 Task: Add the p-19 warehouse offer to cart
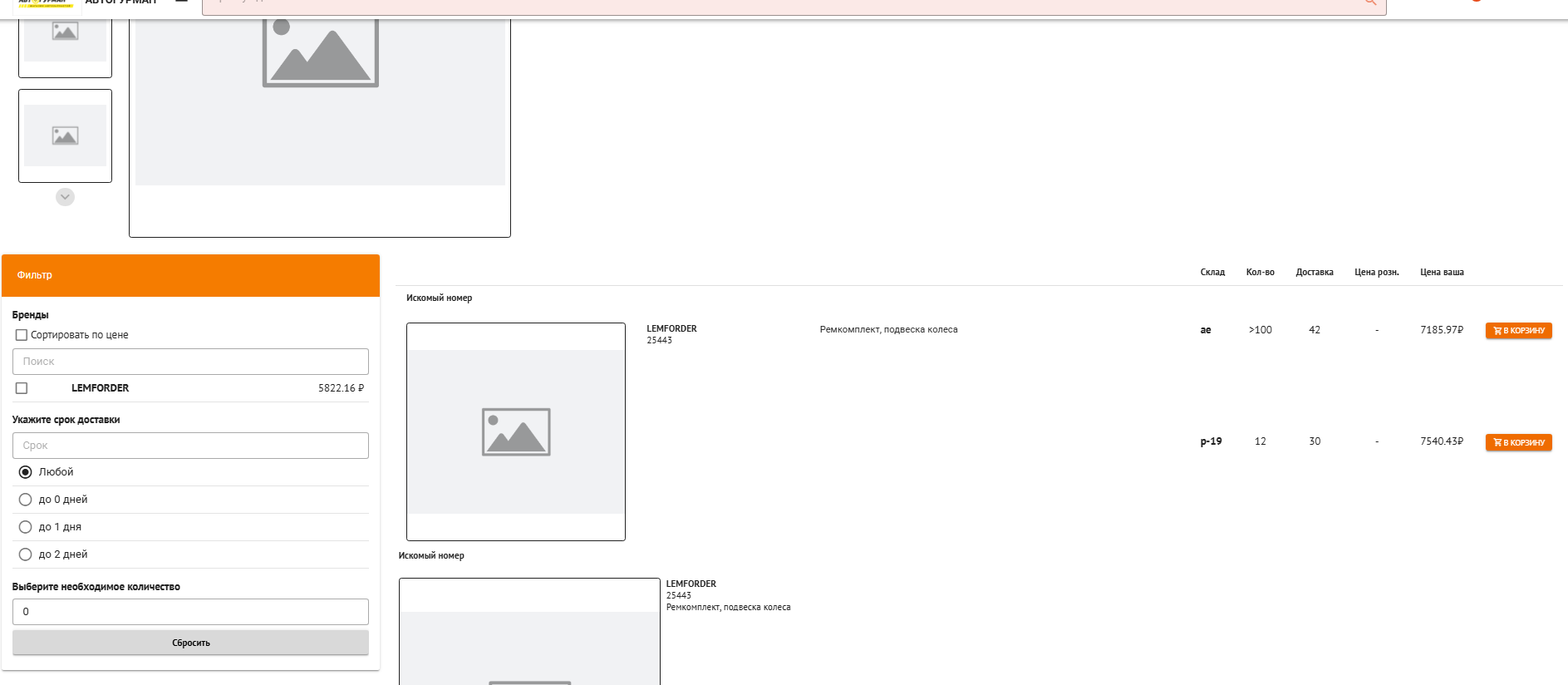tap(1518, 442)
